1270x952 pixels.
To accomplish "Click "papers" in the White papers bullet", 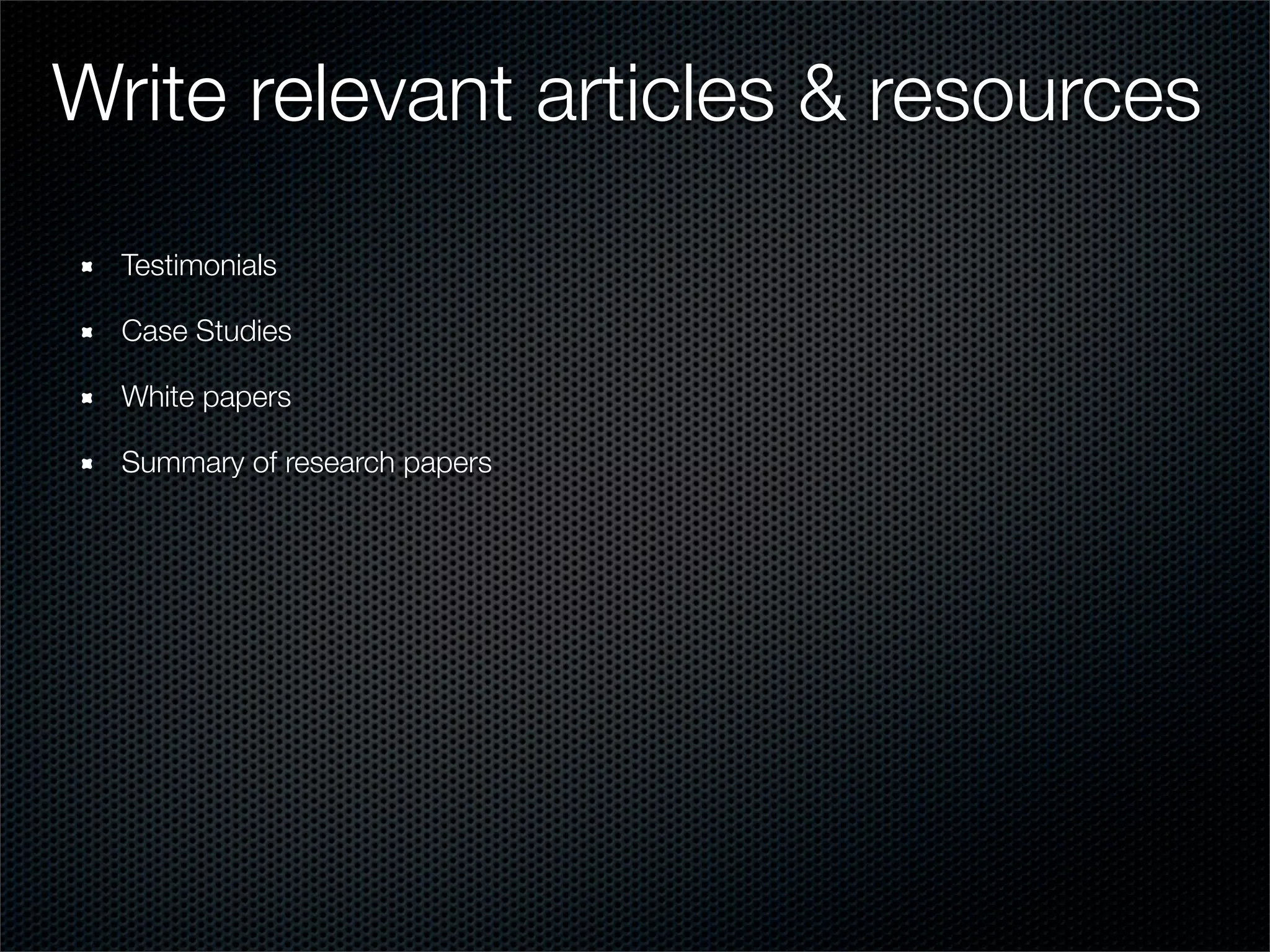I will click(x=246, y=399).
